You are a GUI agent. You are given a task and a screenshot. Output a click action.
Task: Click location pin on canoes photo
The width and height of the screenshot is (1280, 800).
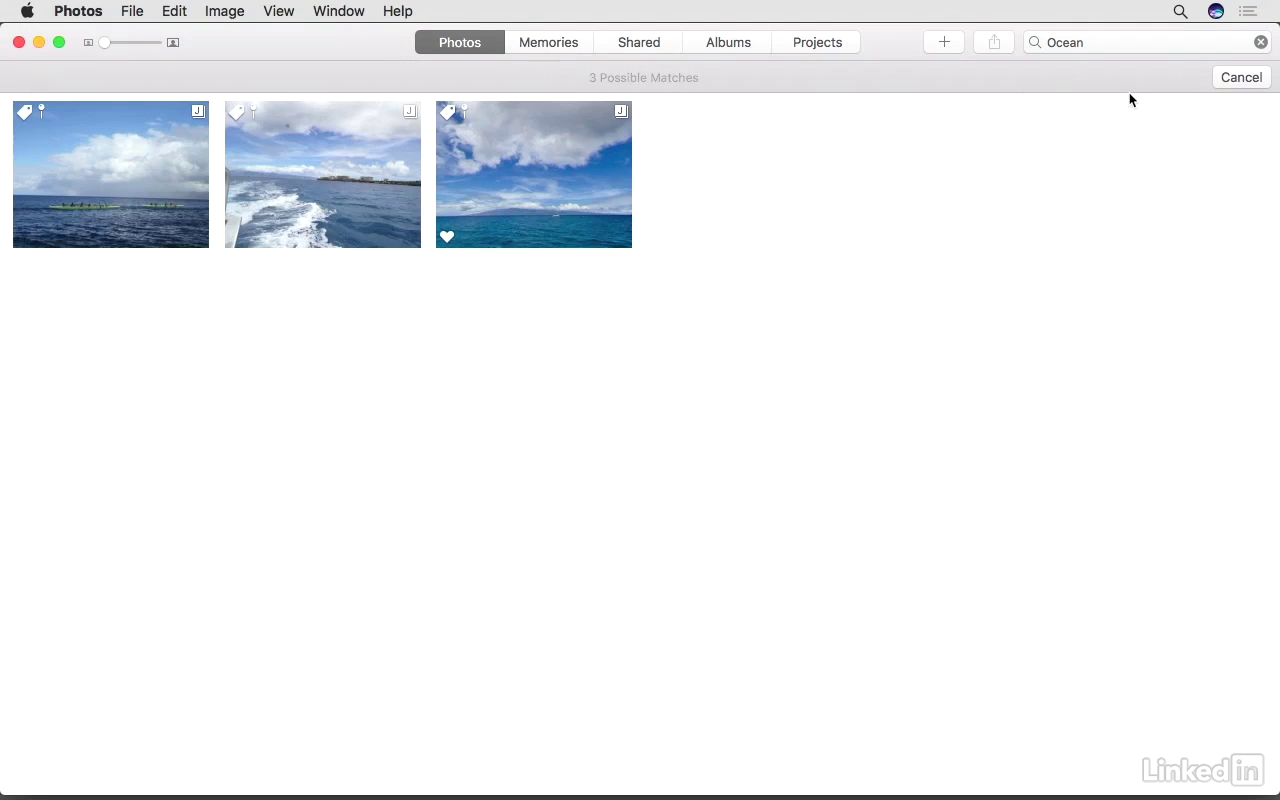(x=41, y=111)
